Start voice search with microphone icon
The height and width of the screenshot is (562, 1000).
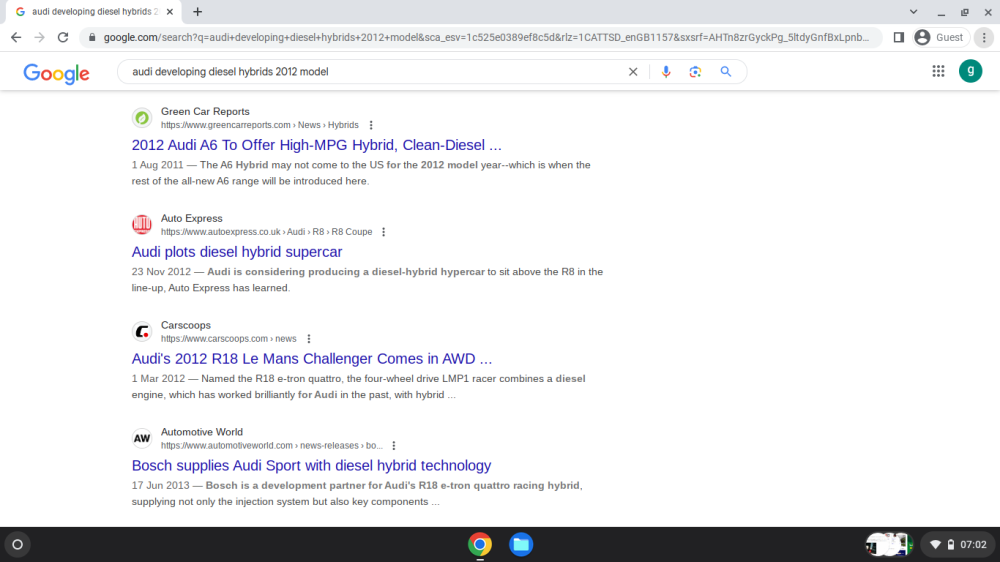(666, 72)
